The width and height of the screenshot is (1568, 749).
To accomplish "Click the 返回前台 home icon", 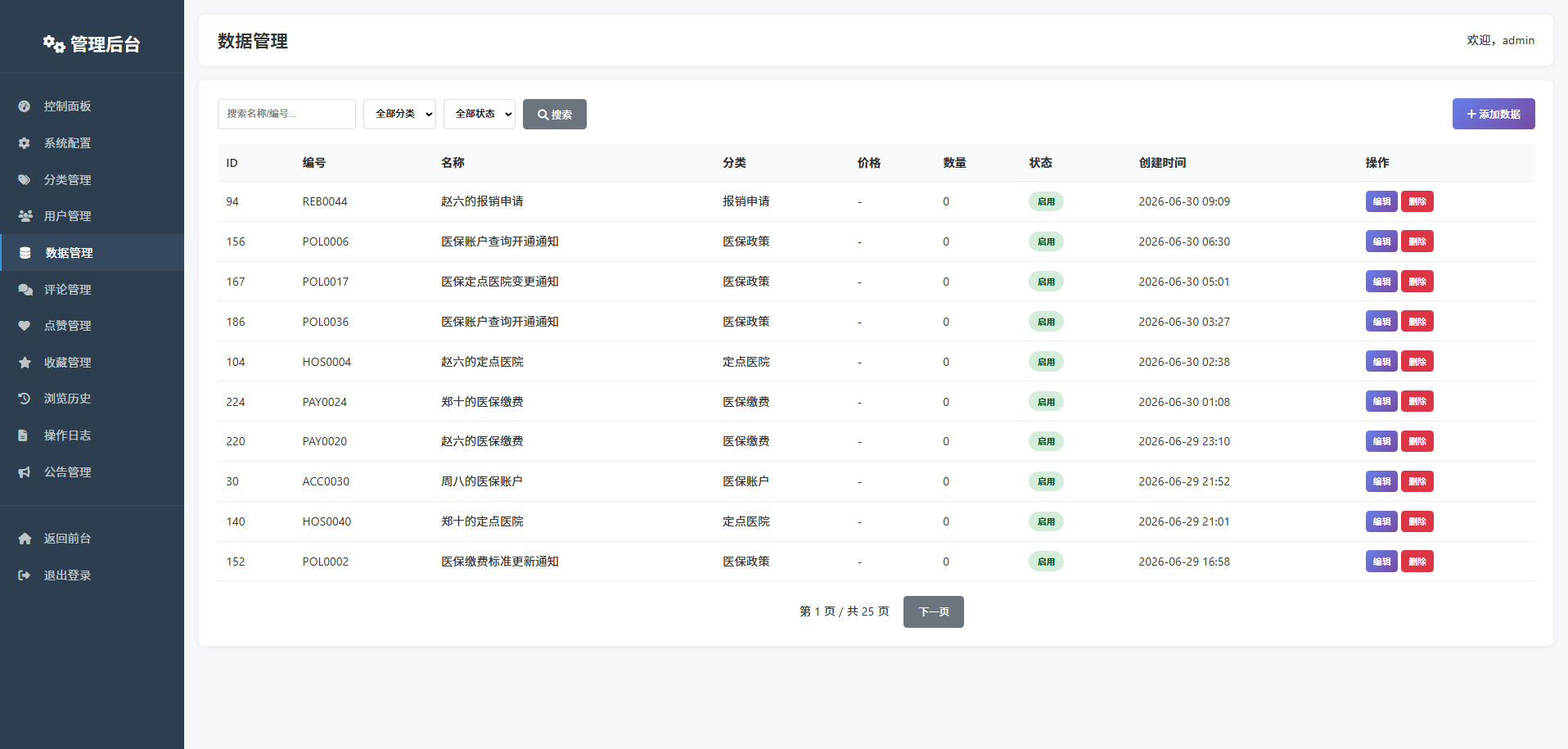I will (x=25, y=539).
